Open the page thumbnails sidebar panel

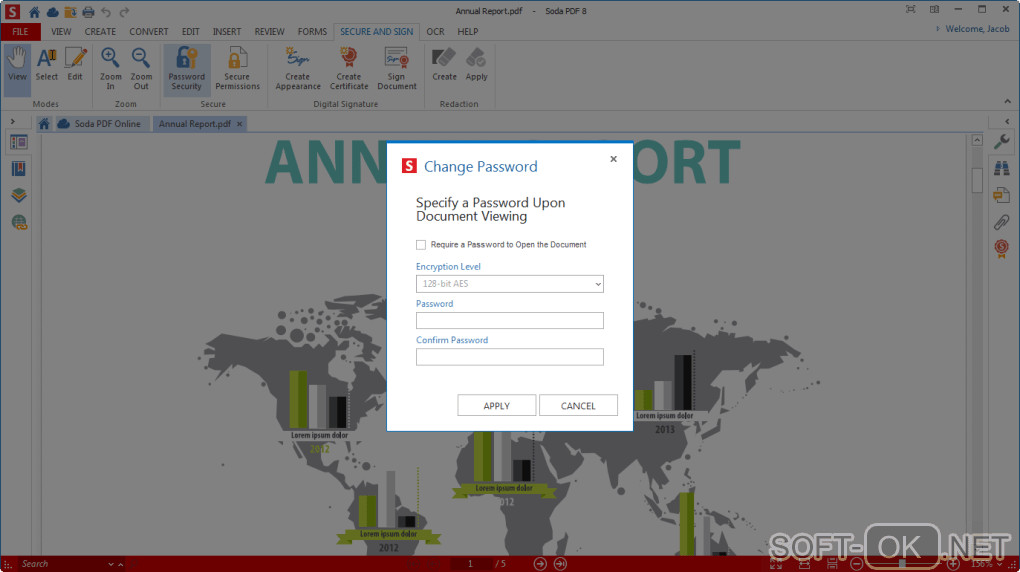pos(19,142)
